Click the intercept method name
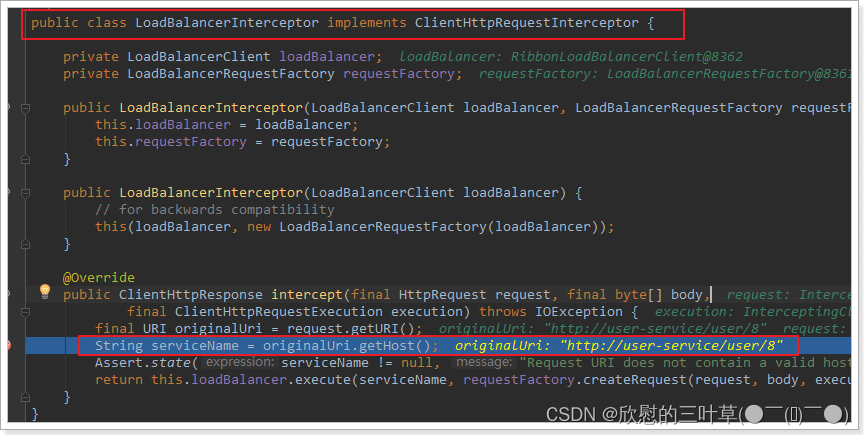The image size is (864, 435). [307, 295]
